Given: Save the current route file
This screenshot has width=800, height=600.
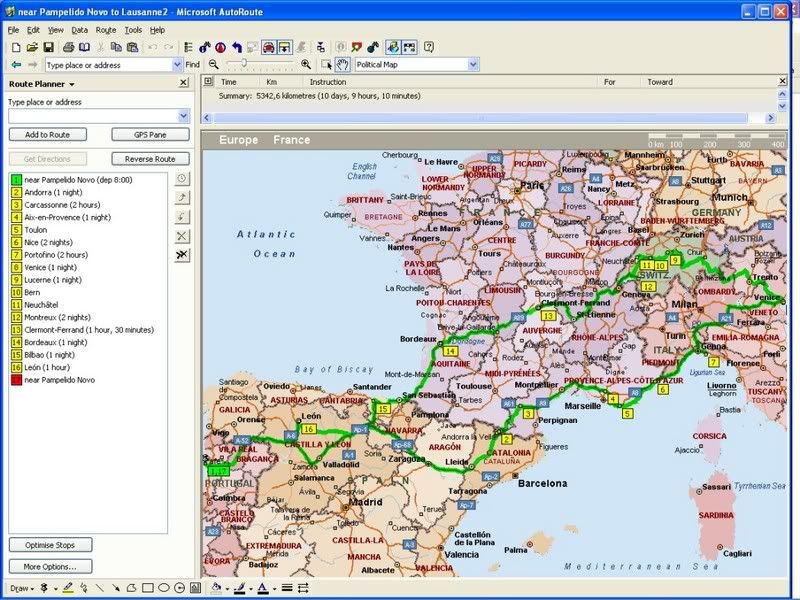Looking at the screenshot, I should (x=48, y=47).
